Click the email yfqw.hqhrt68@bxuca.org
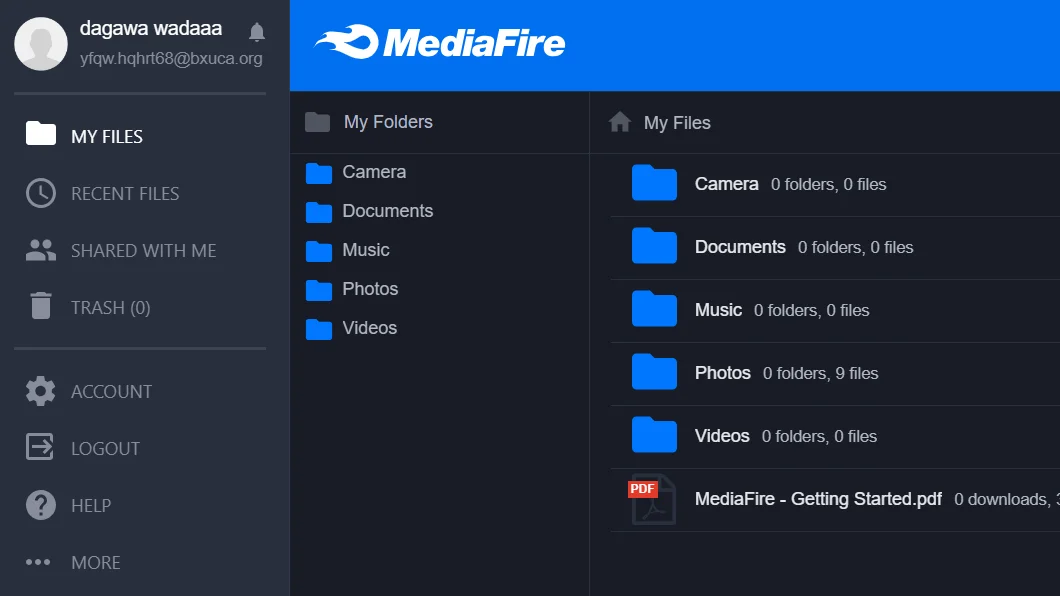Image resolution: width=1060 pixels, height=596 pixels. click(x=171, y=59)
